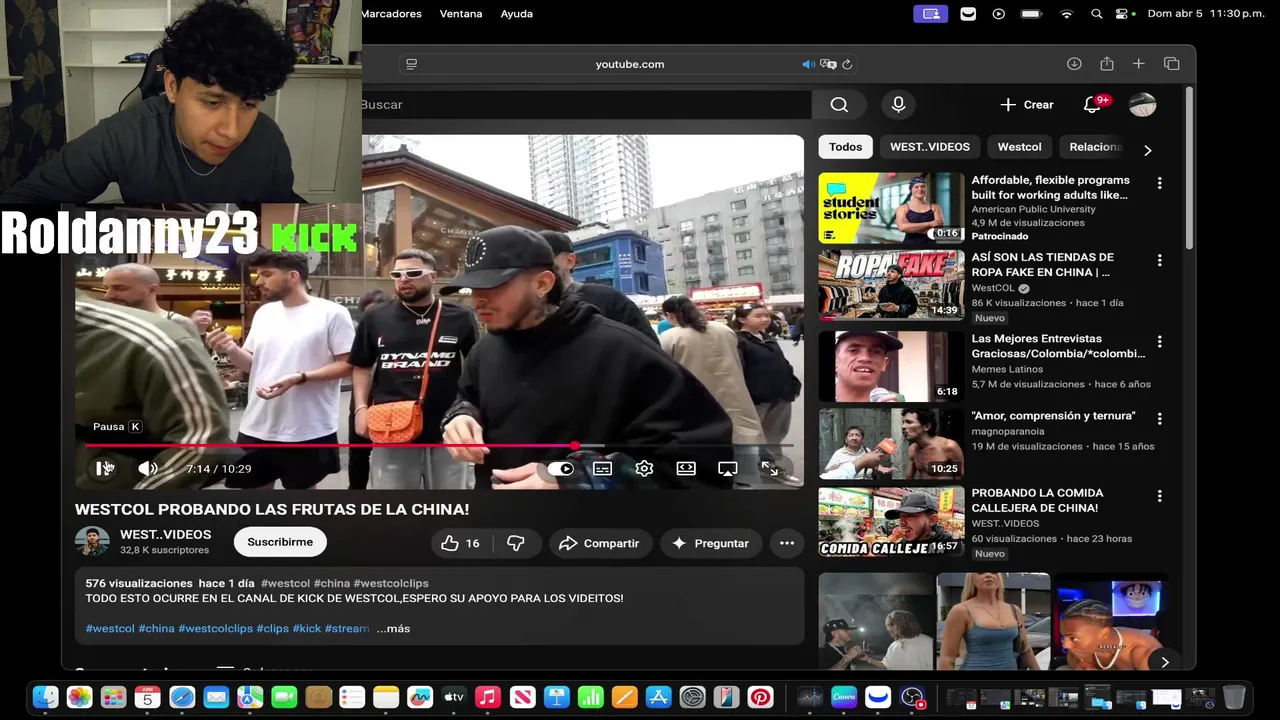Open the options menu for the American Public University ad
Screen dimensions: 1280x720
pos(1159,183)
